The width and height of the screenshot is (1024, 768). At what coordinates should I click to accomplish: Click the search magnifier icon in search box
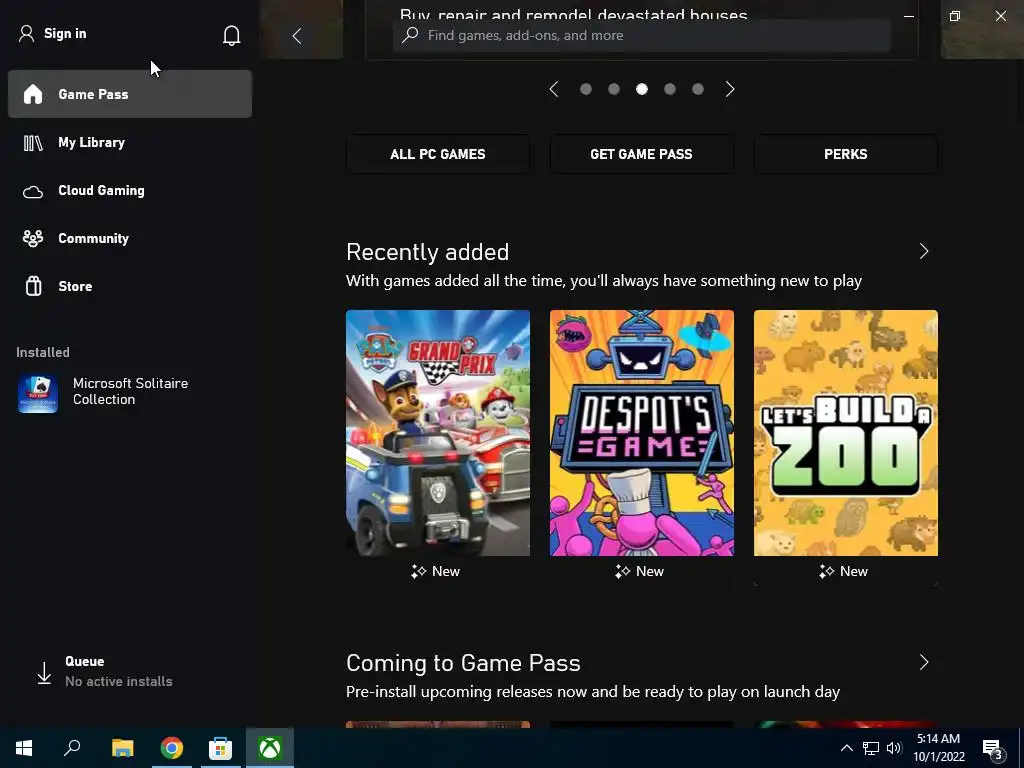[x=410, y=35]
